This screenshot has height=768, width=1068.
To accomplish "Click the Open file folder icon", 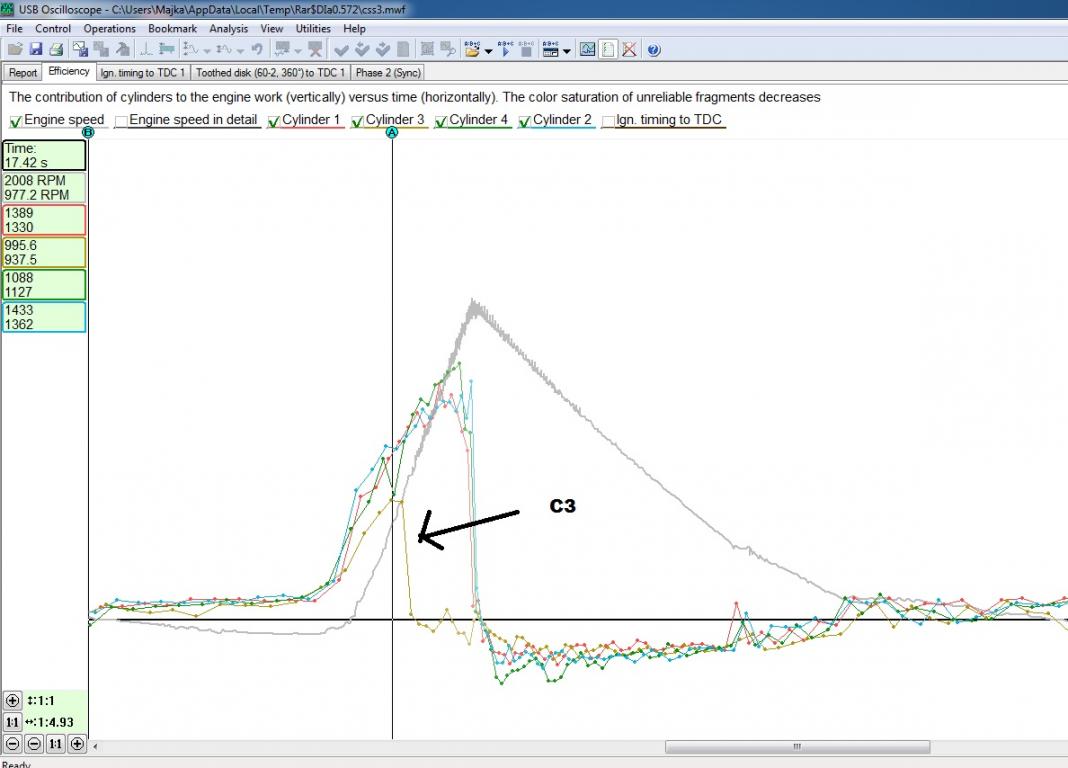I will (x=14, y=49).
